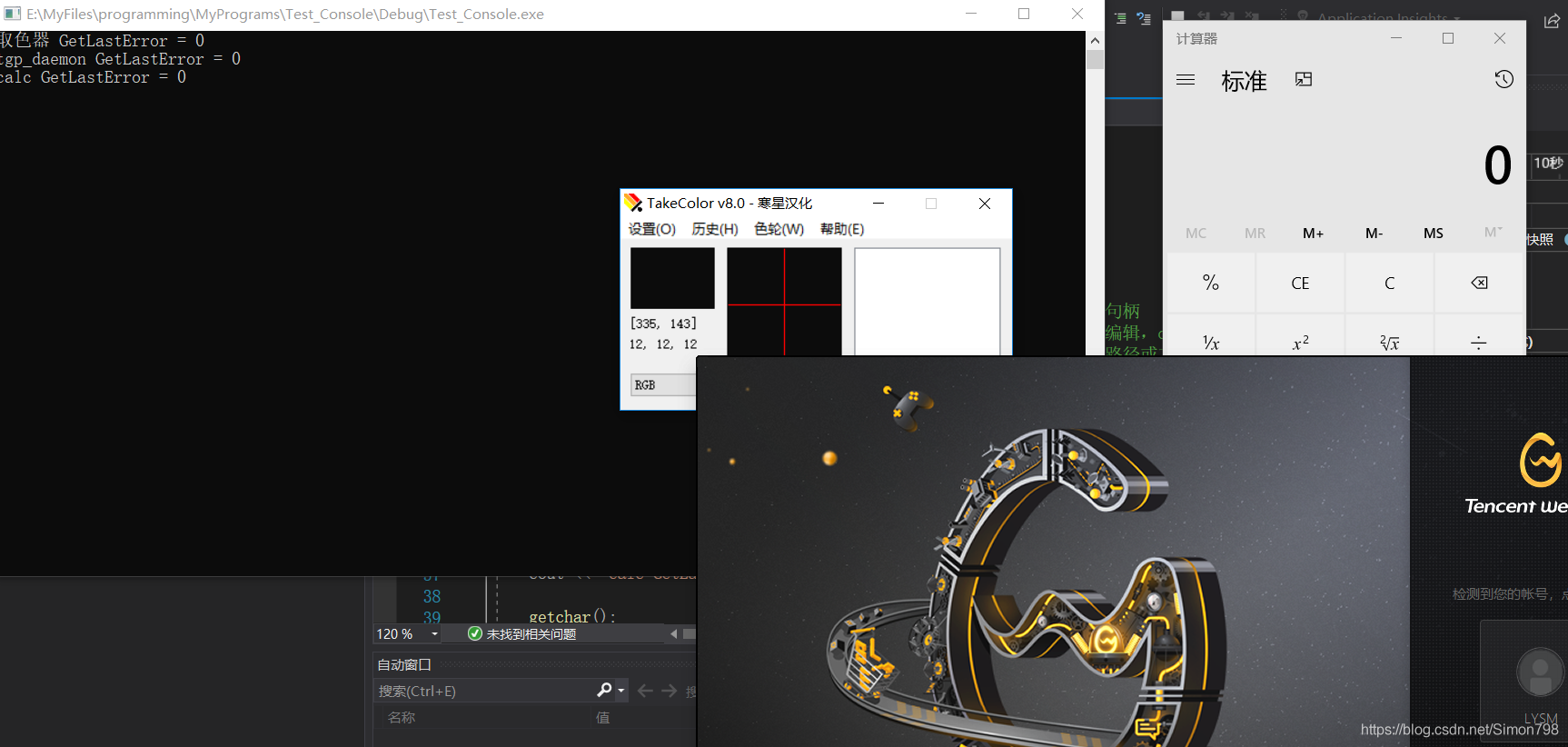The width and height of the screenshot is (1568, 747).
Task: Click the console scrollbar up arrow
Action: pyautogui.click(x=1095, y=40)
